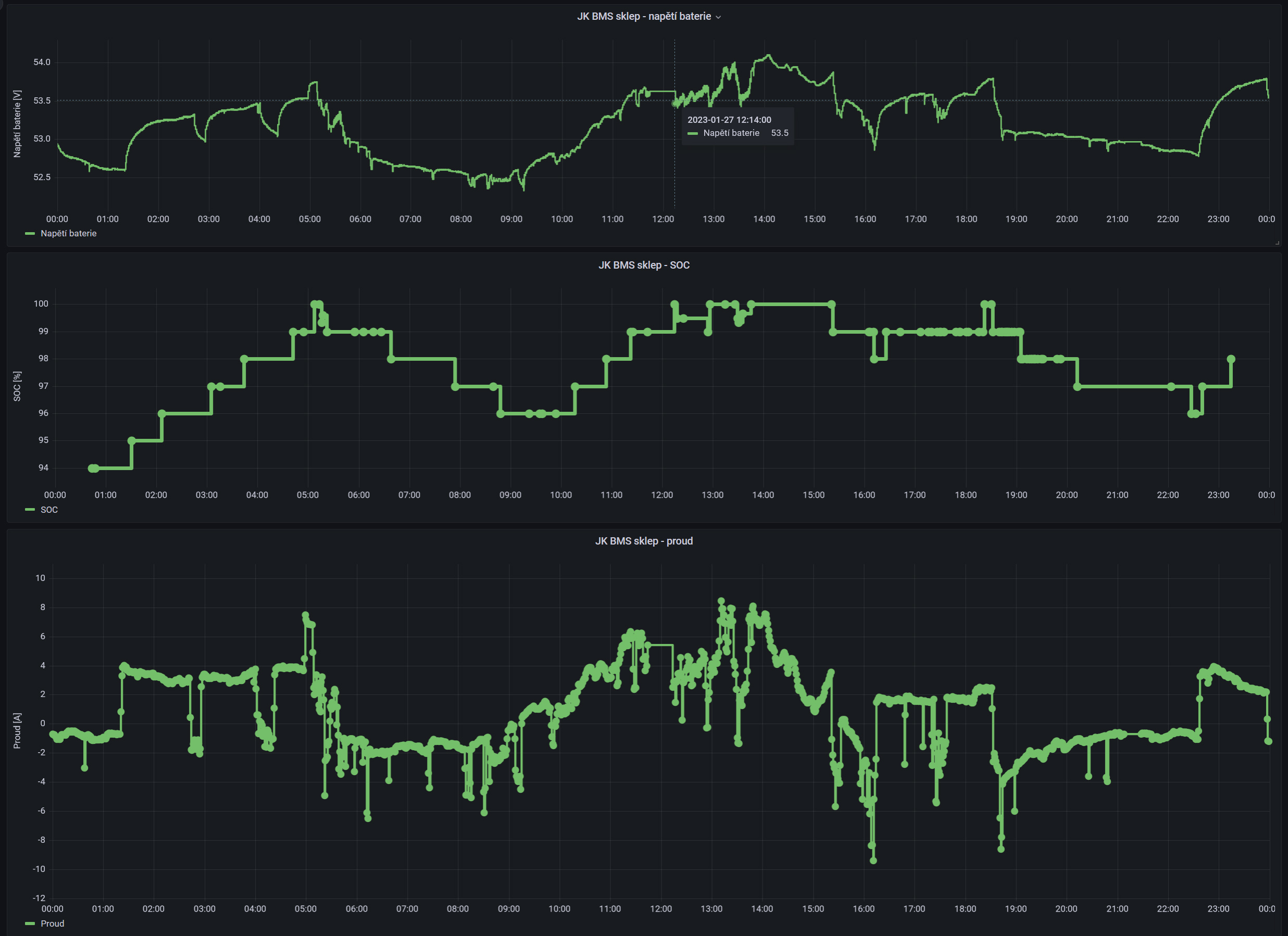This screenshot has width=1288, height=936.
Task: Click the Proud legend color line
Action: coord(30,924)
